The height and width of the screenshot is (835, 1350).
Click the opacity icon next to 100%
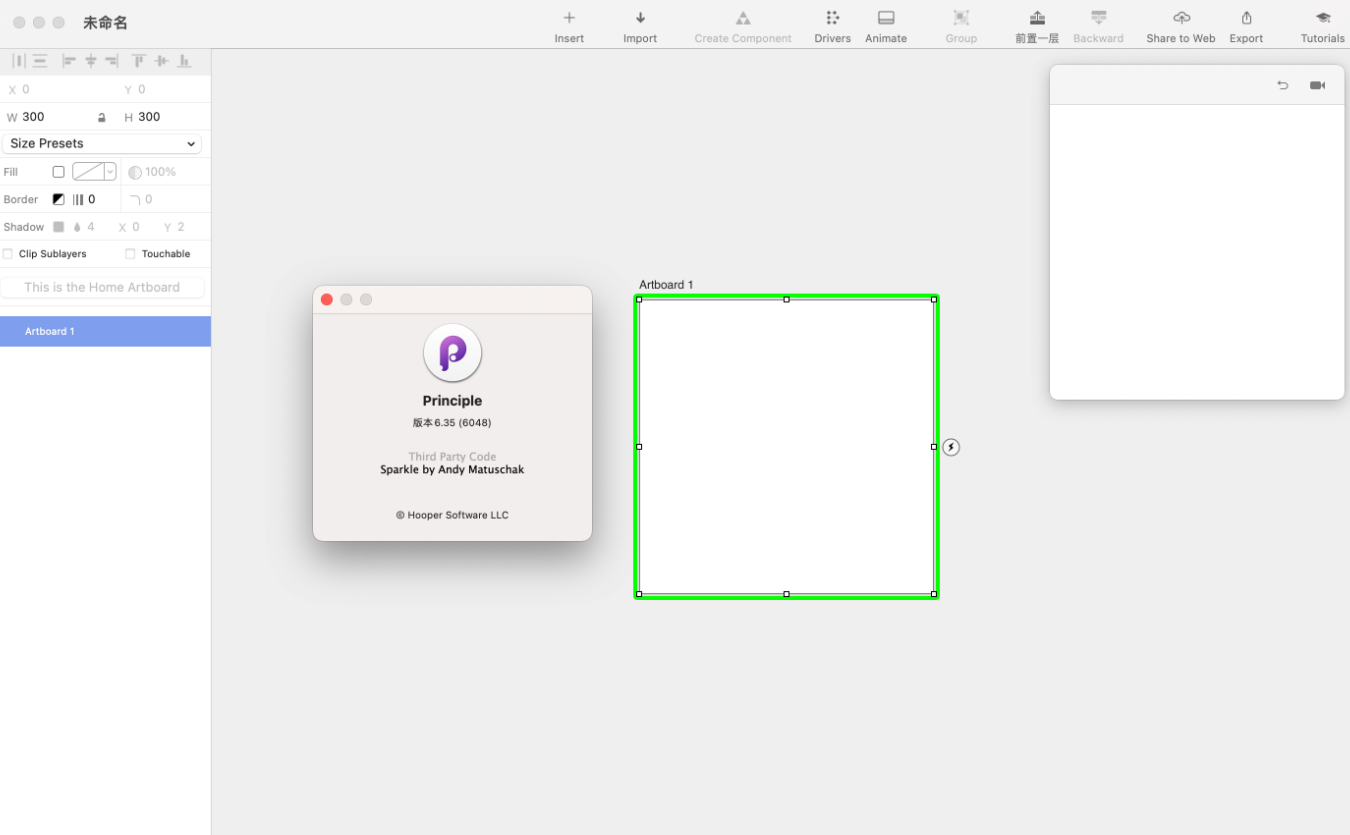coord(135,172)
